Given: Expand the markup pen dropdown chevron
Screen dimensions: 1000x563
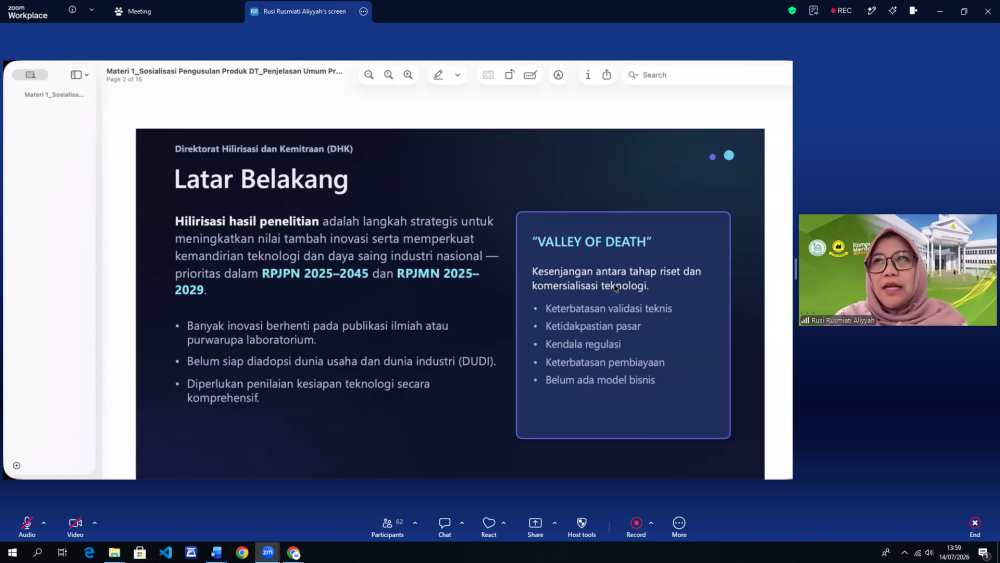Looking at the screenshot, I should [x=457, y=75].
